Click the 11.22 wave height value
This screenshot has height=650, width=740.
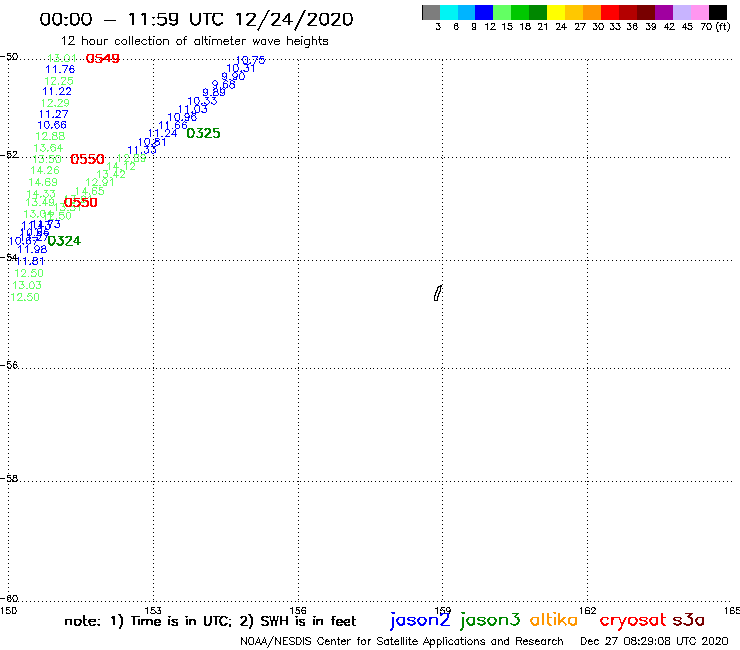click(x=57, y=92)
